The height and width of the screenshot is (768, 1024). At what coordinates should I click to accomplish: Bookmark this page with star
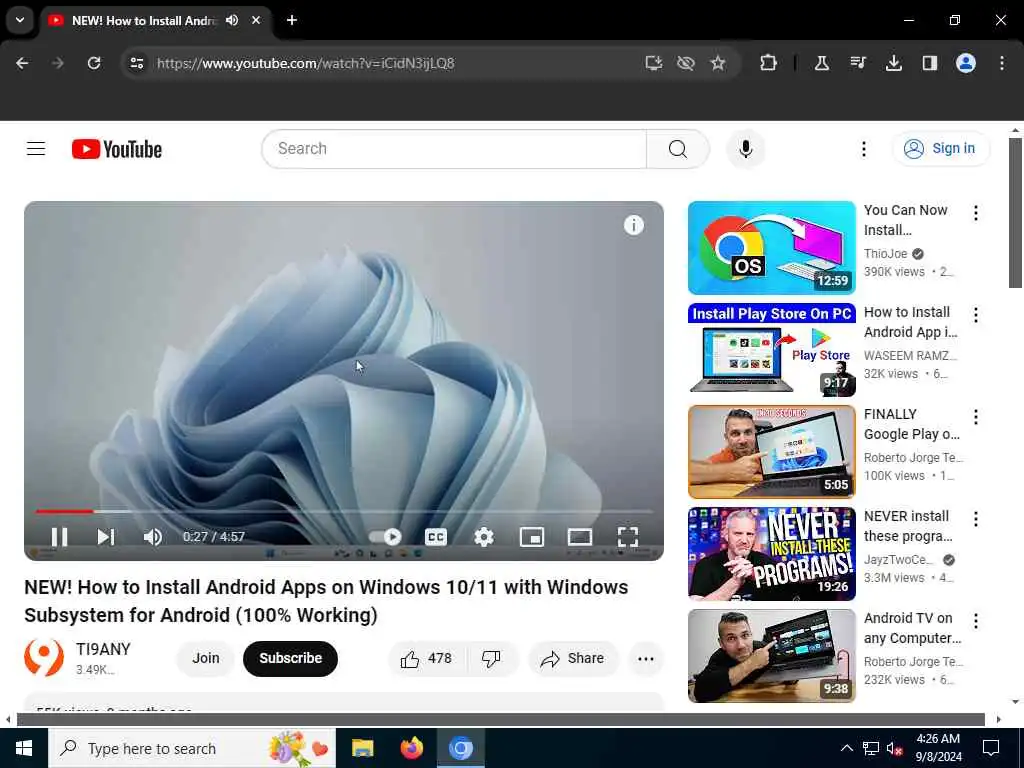pos(718,63)
